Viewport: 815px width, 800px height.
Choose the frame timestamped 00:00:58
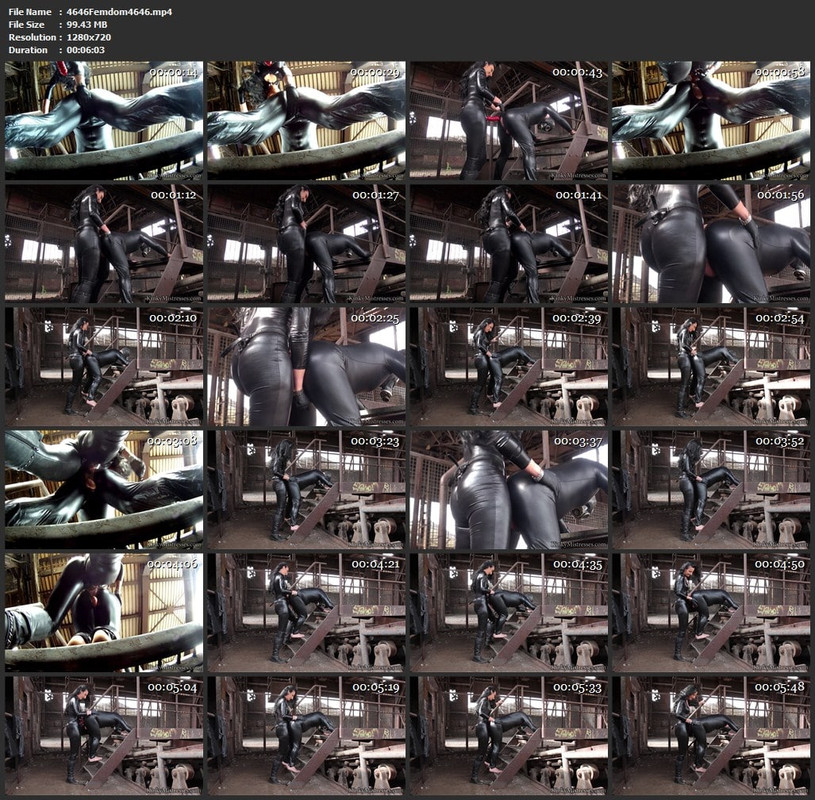point(711,121)
